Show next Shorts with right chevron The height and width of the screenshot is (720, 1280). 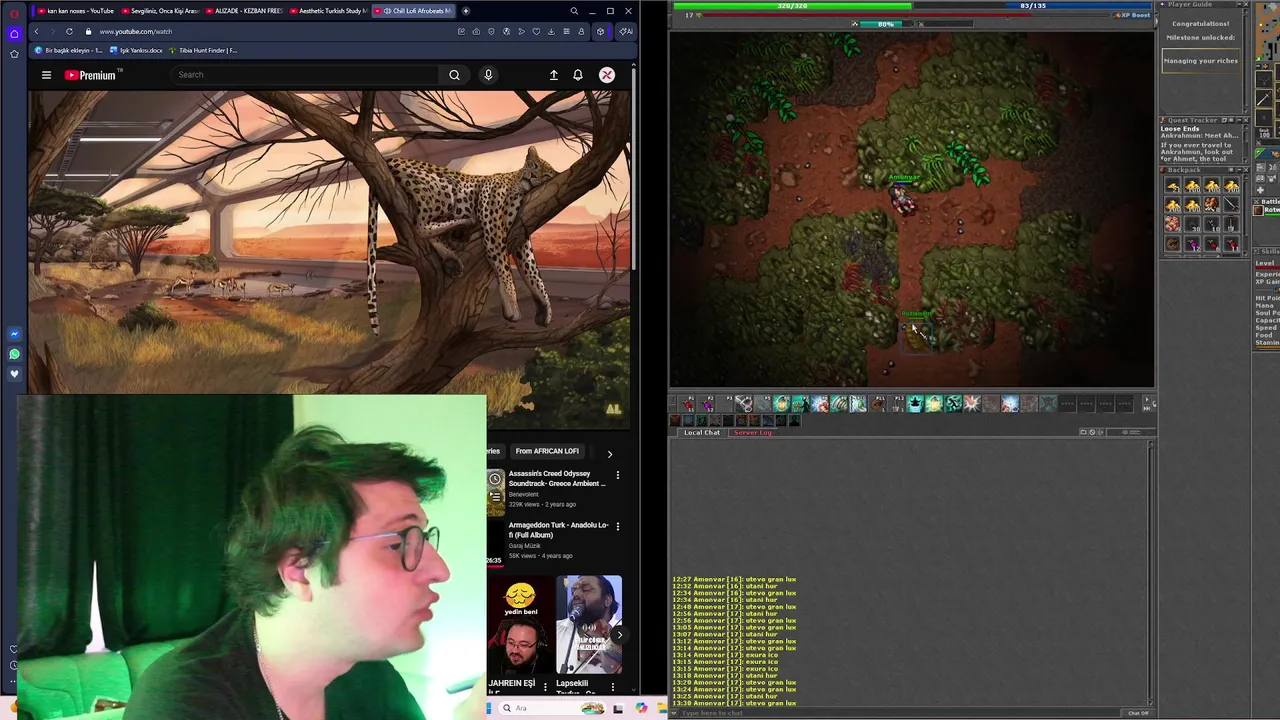coord(619,634)
